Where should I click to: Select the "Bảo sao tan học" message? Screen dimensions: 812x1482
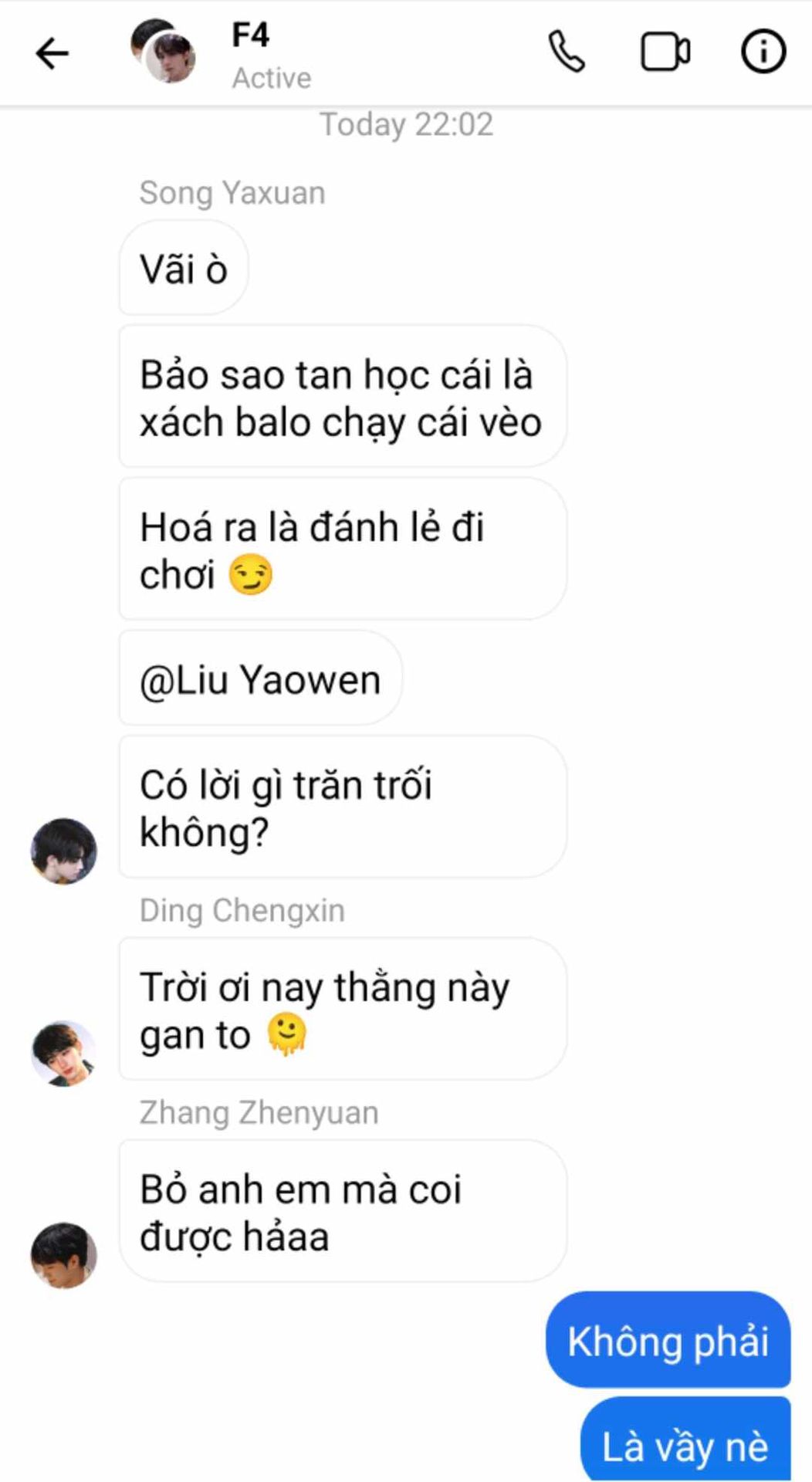pyautogui.click(x=343, y=396)
